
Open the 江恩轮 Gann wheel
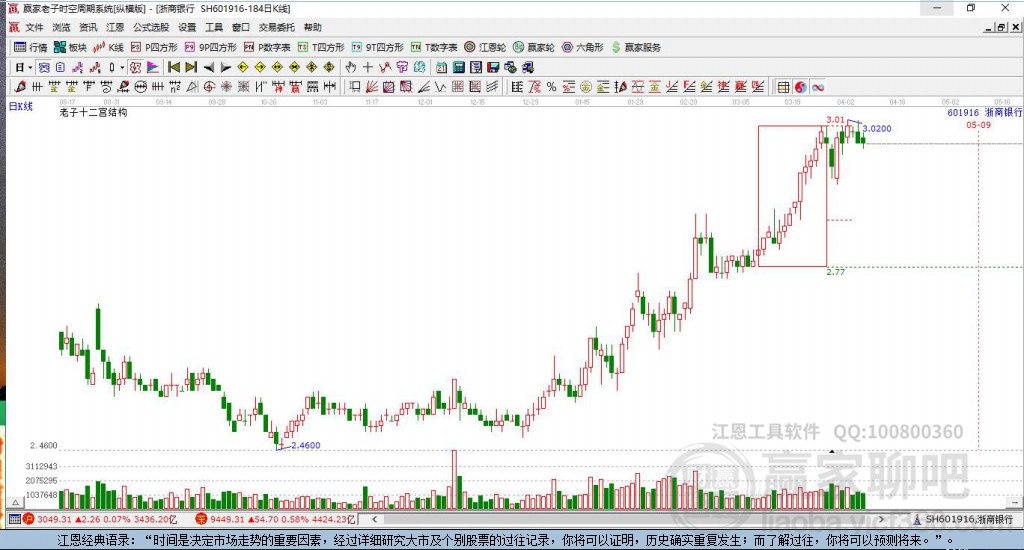485,47
